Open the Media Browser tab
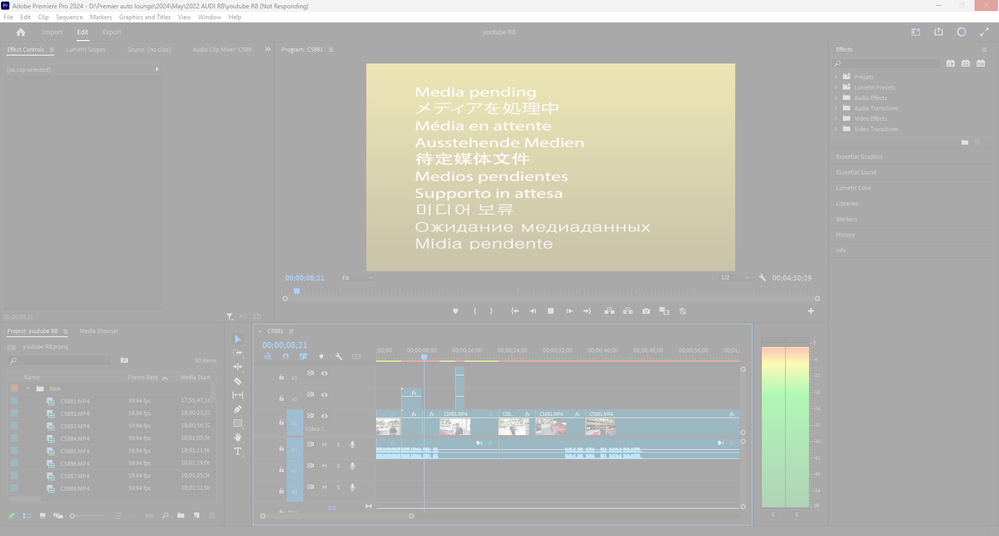Viewport: 999px width, 536px height. point(99,331)
